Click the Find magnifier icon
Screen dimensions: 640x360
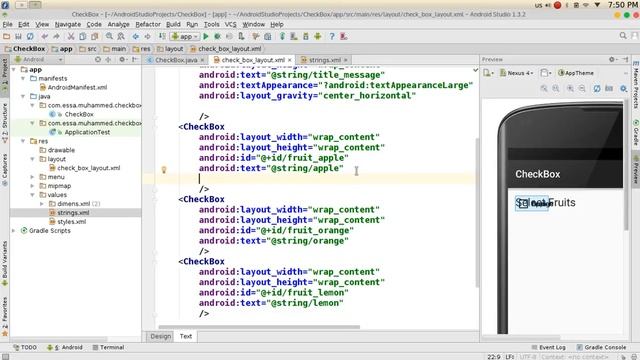(109, 36)
